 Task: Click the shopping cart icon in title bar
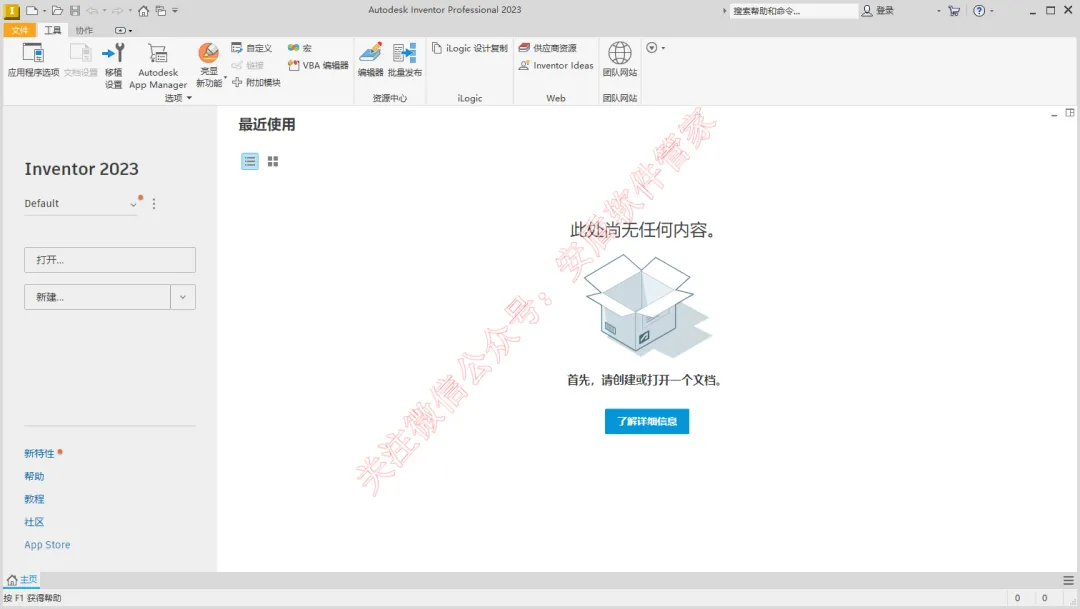tap(954, 11)
